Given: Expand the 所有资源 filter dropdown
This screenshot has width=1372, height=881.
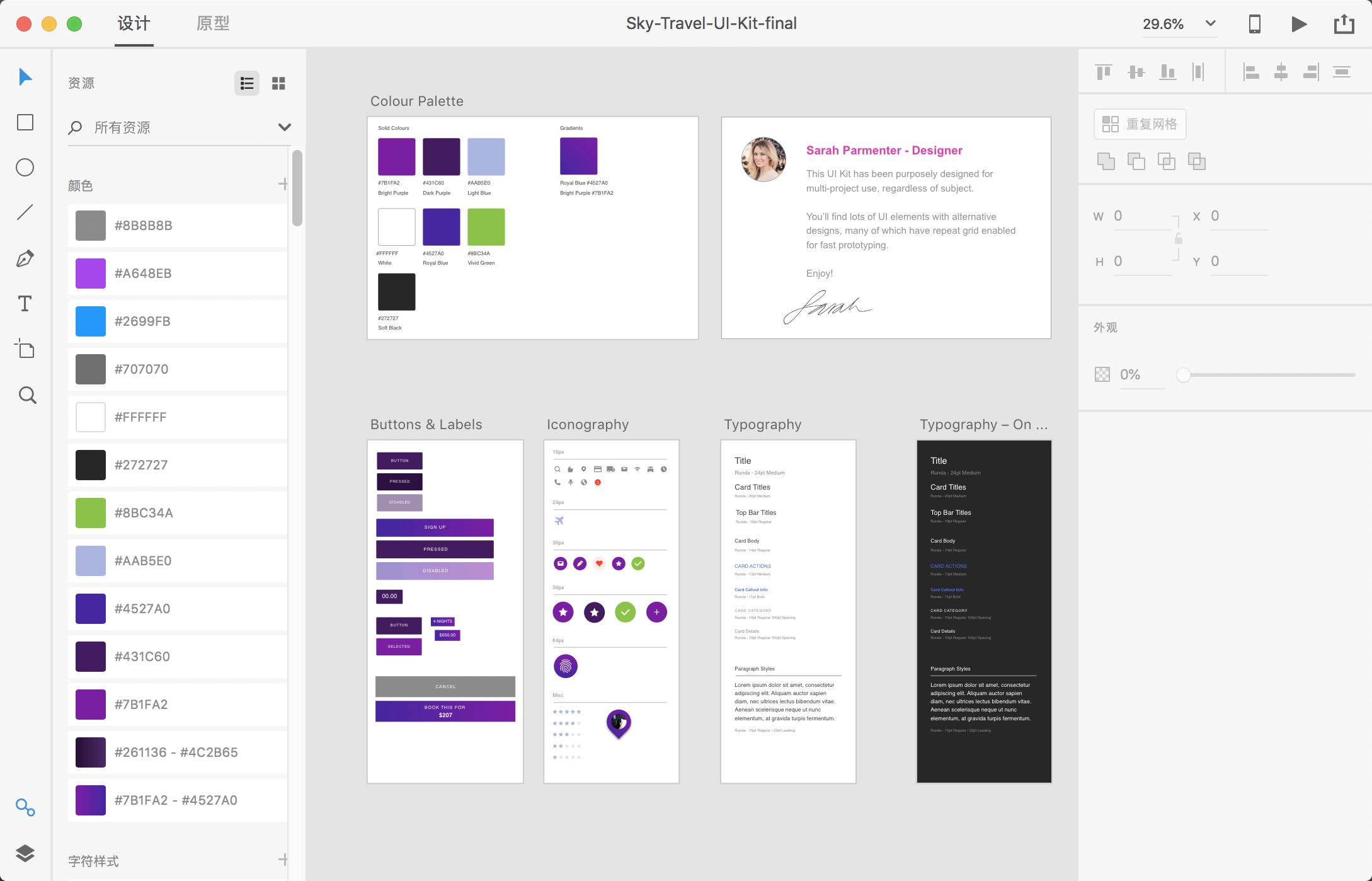Looking at the screenshot, I should point(285,127).
